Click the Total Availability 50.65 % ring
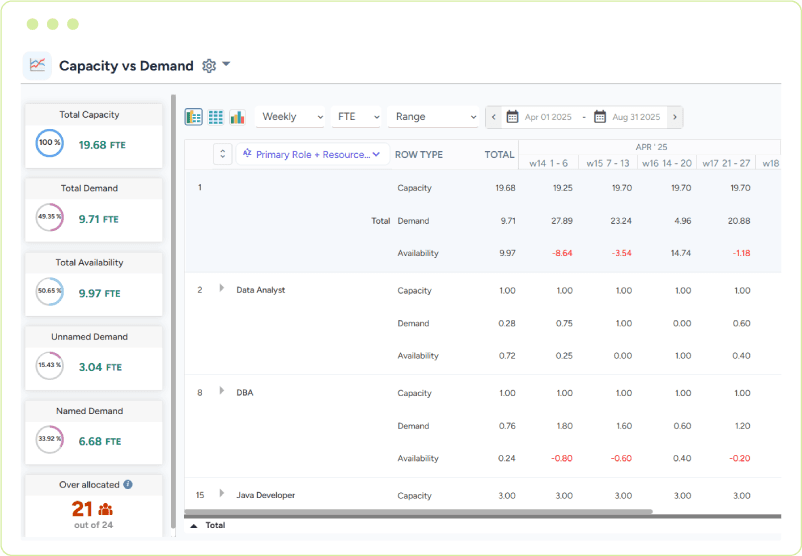802x556 pixels. tap(50, 291)
